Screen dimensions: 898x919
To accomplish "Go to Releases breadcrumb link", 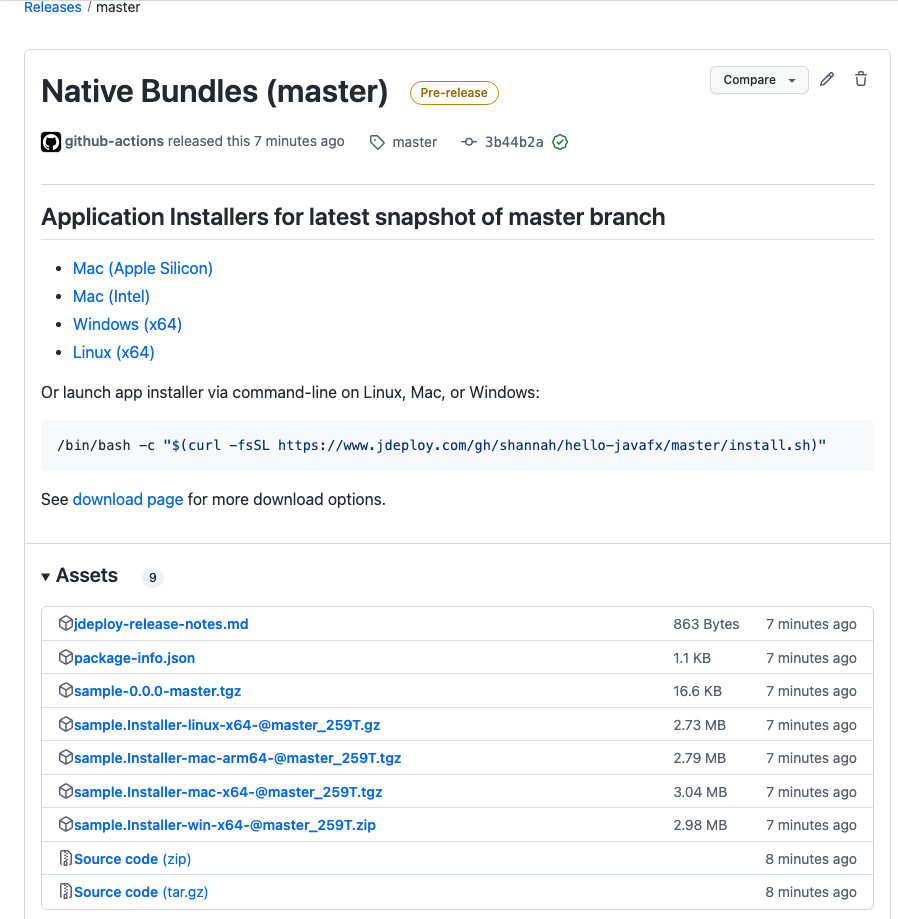I will tap(53, 7).
